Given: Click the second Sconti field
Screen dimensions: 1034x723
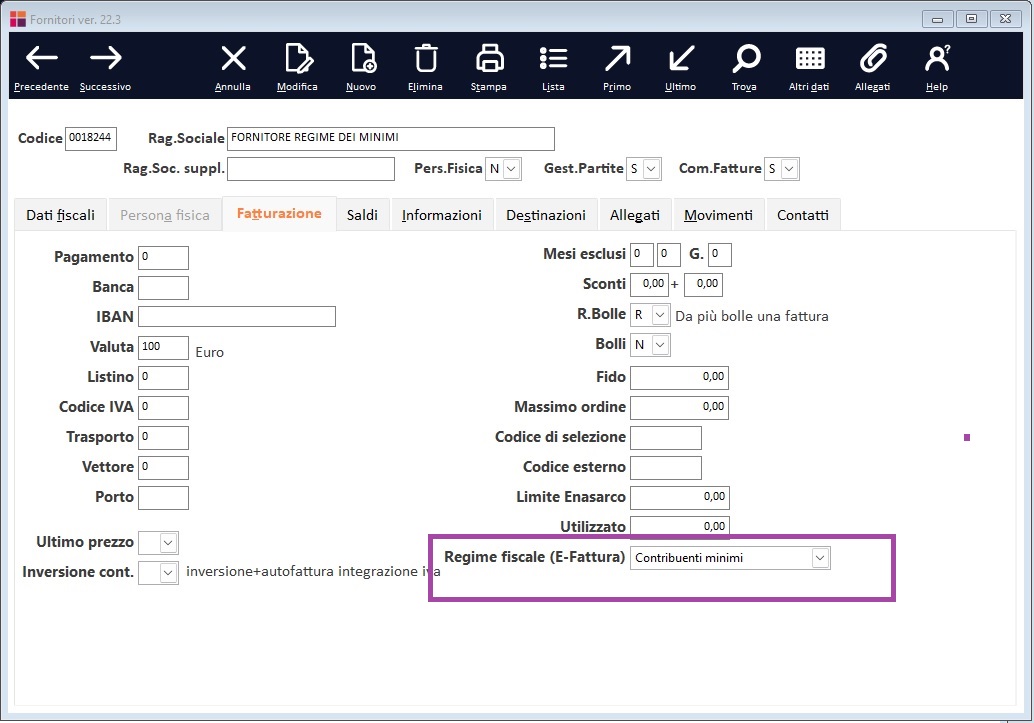Looking at the screenshot, I should [x=704, y=284].
